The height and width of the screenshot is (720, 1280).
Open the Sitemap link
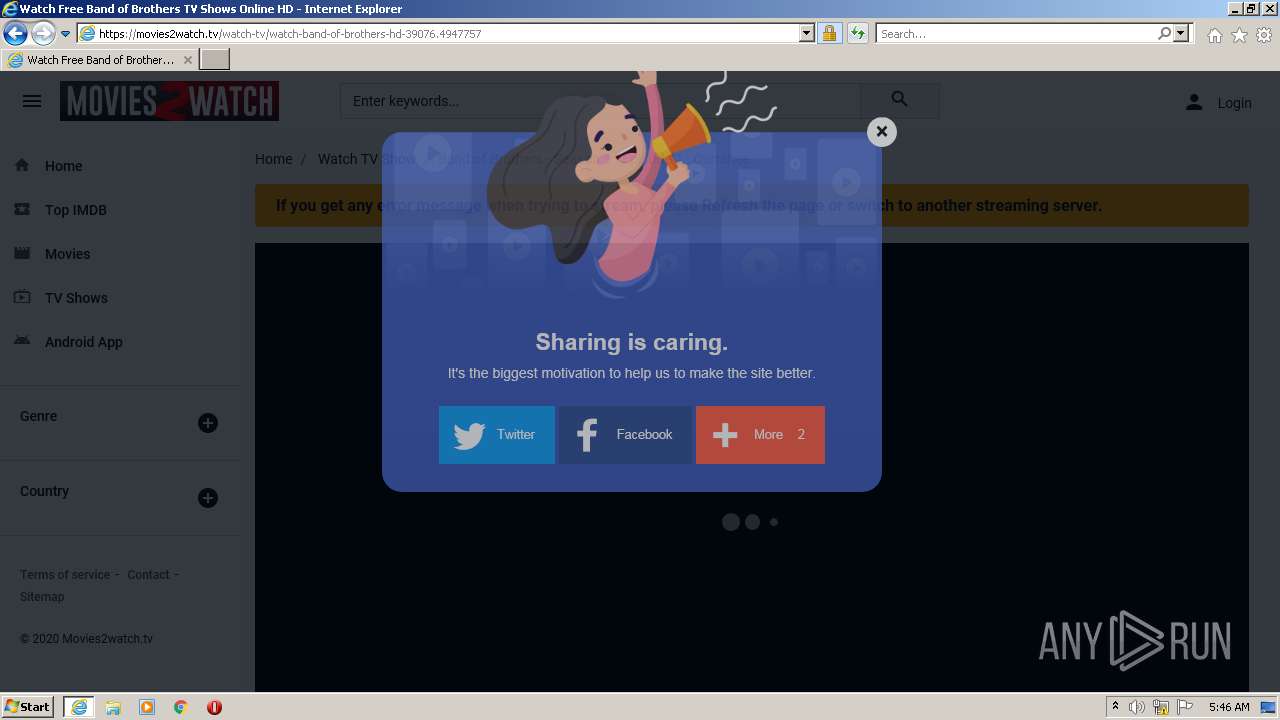42,597
